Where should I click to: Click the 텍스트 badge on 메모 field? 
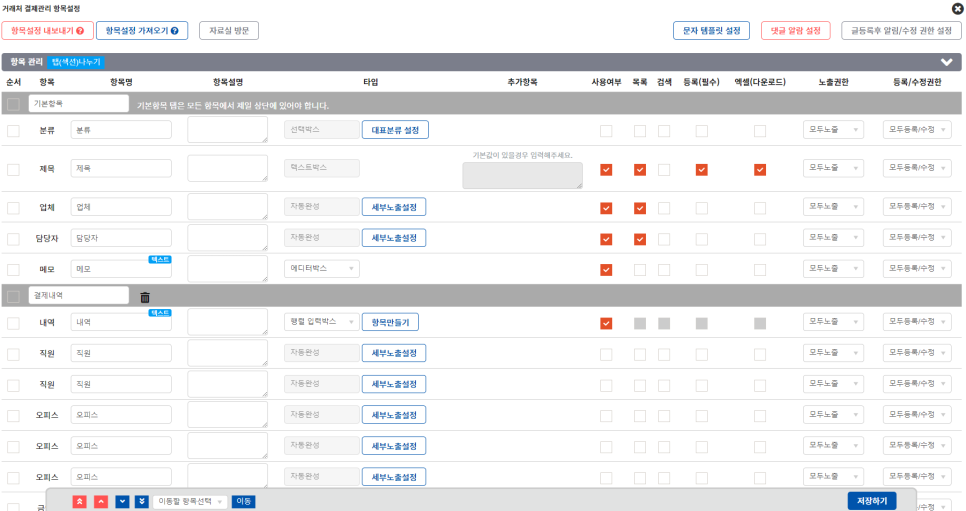(160, 259)
